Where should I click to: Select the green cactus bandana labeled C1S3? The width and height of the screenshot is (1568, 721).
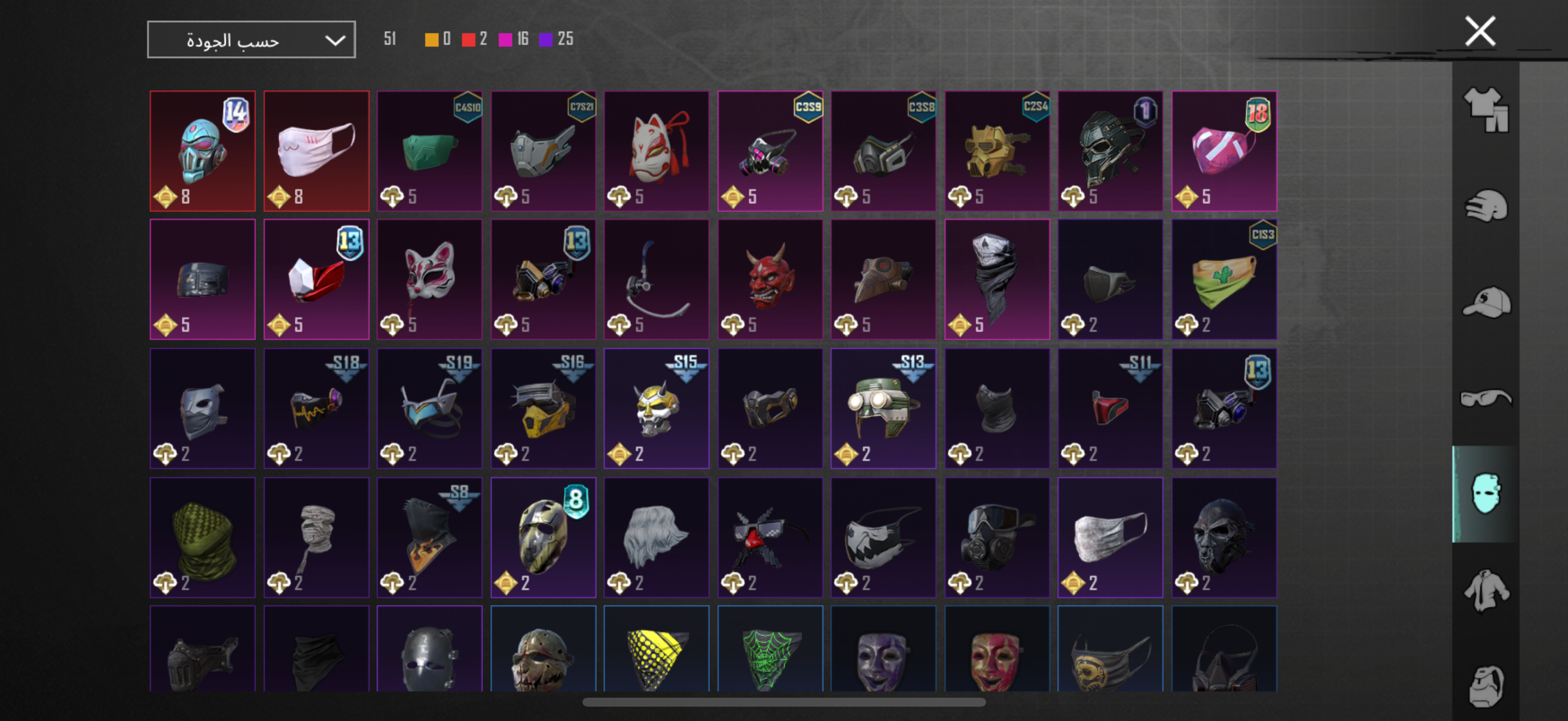tap(1224, 279)
